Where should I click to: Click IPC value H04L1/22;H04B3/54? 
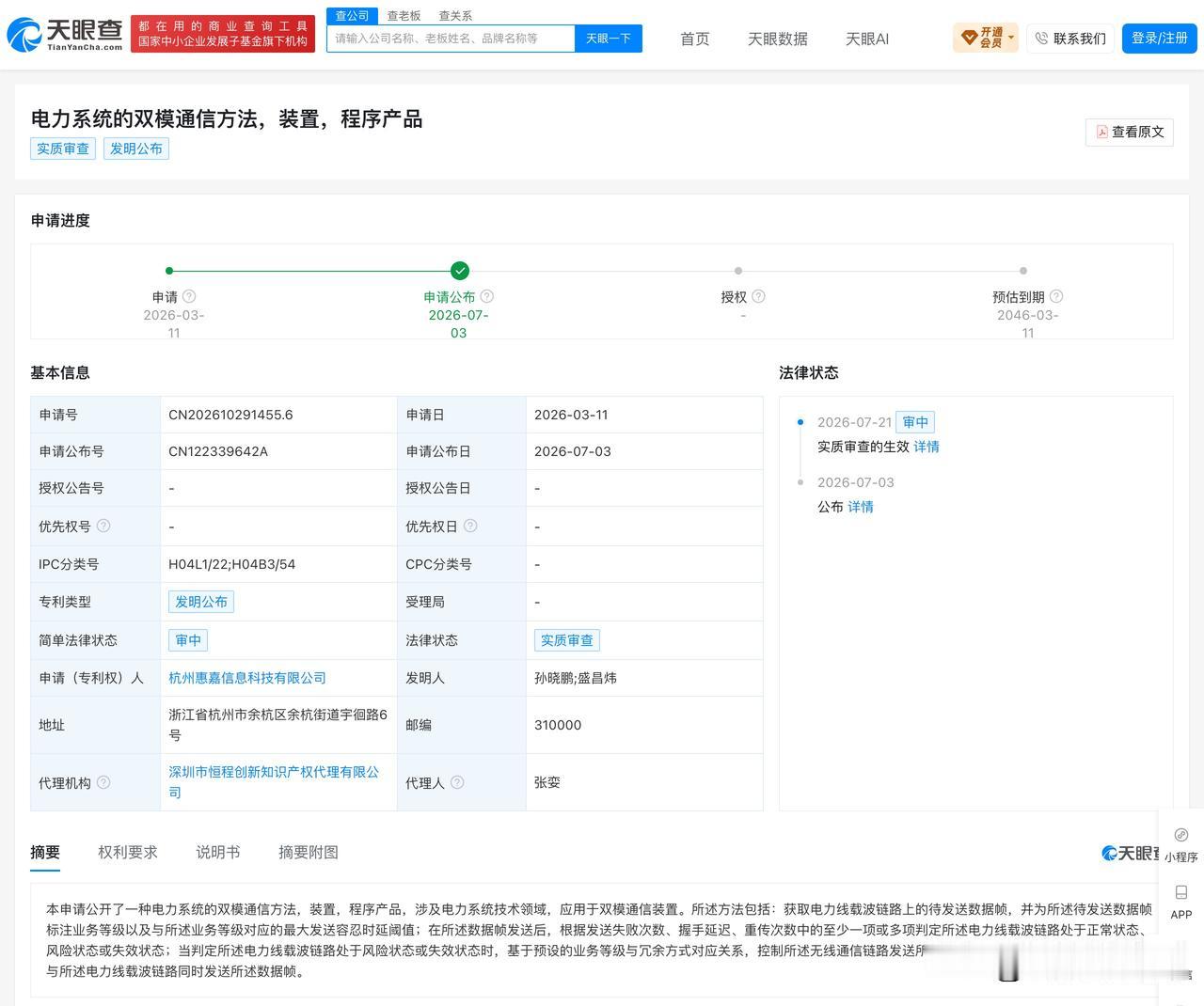coord(232,564)
